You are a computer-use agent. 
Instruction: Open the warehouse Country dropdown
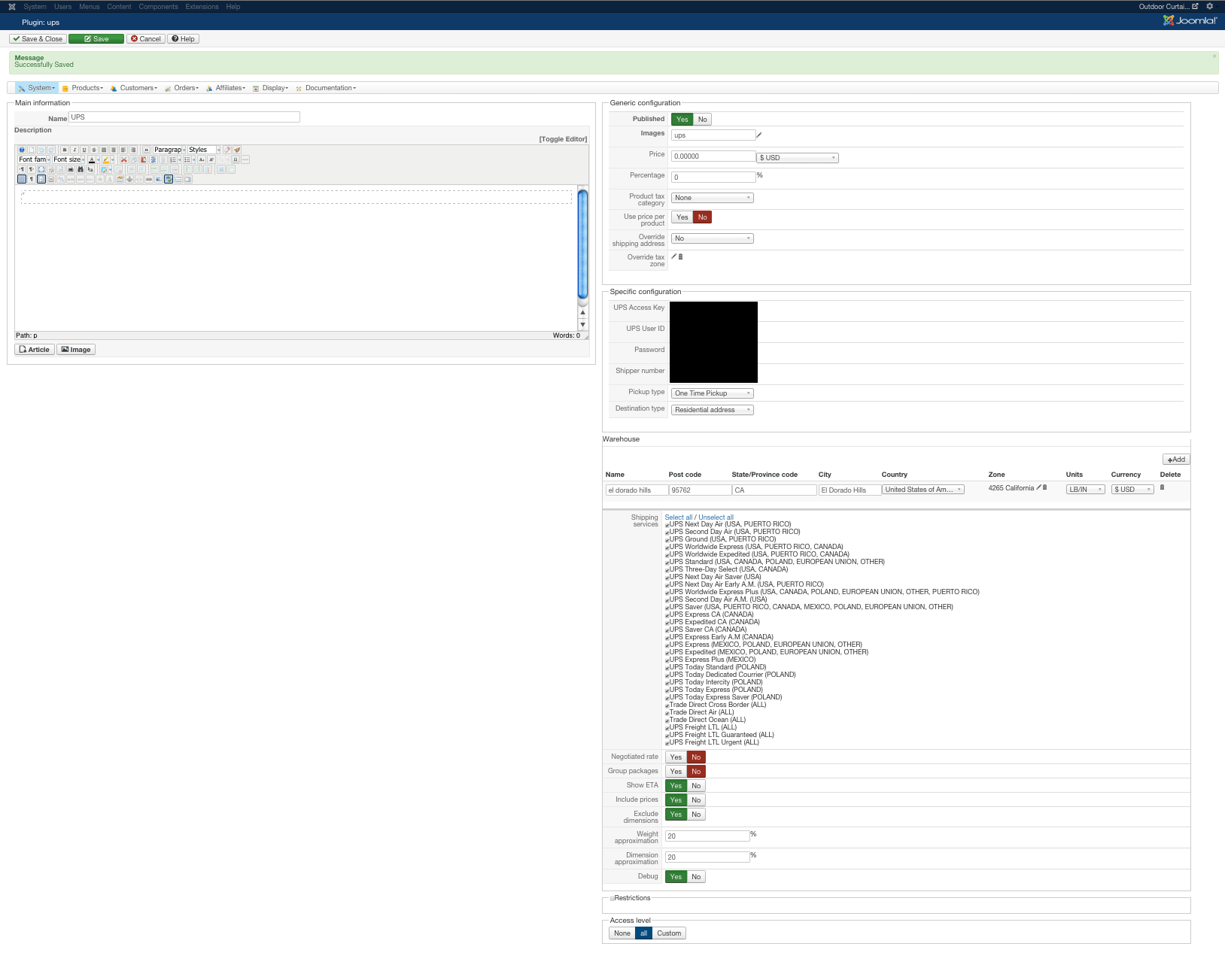(x=923, y=490)
